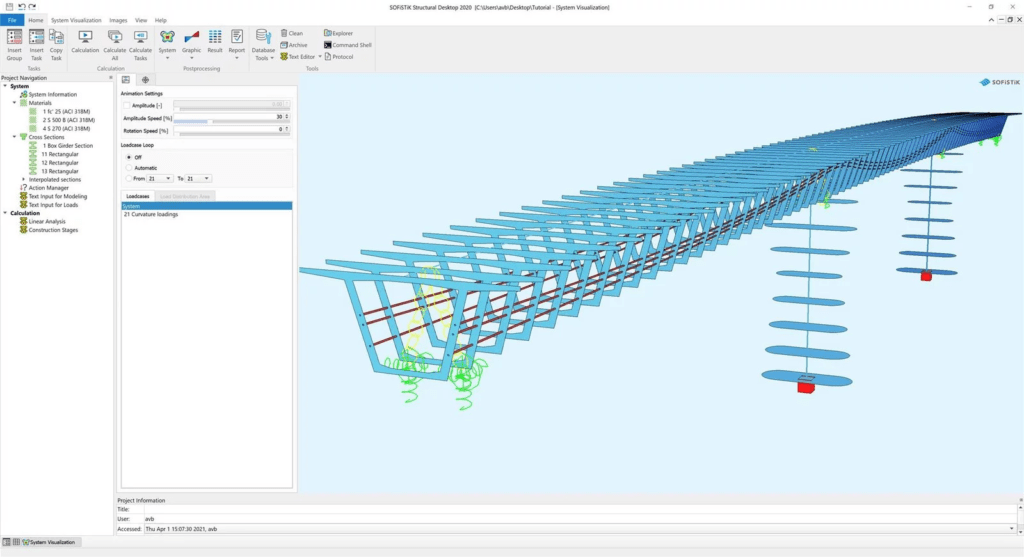Enable the Amplitude checkbox
The image size is (1024, 557).
[127, 105]
